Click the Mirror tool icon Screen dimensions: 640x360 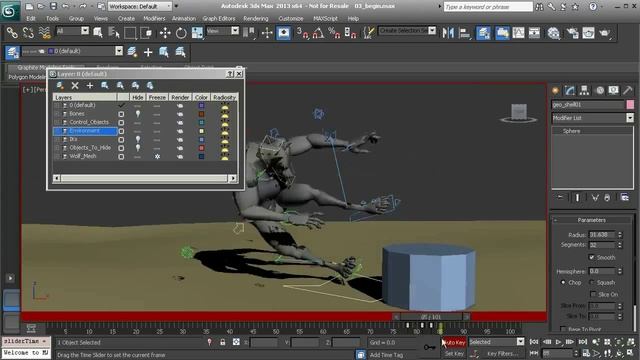coord(448,33)
